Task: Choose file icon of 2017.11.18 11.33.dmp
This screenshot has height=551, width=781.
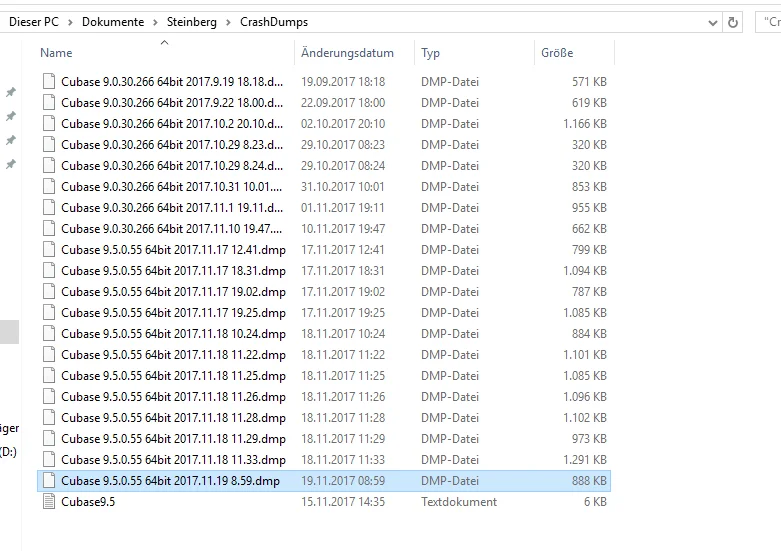Action: (49, 458)
